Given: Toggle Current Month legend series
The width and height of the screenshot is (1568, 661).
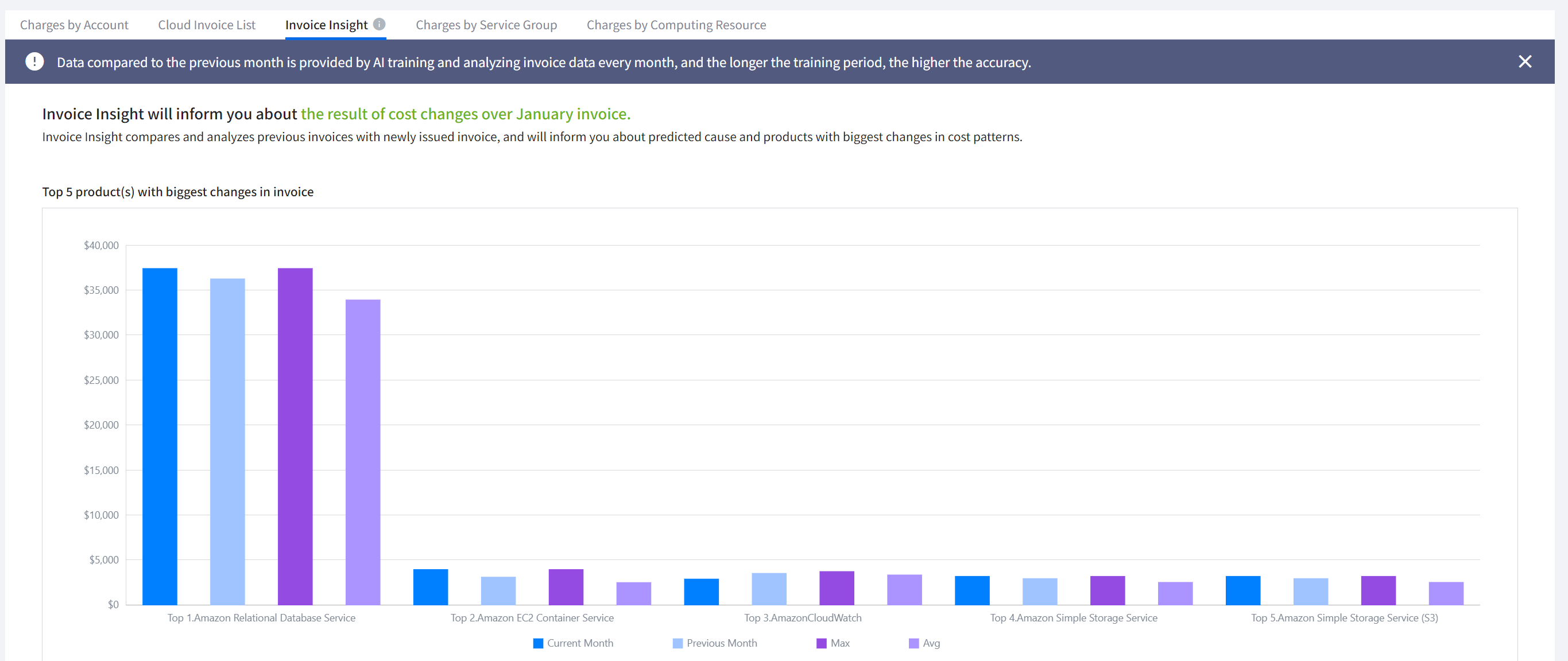Looking at the screenshot, I should tap(579, 643).
